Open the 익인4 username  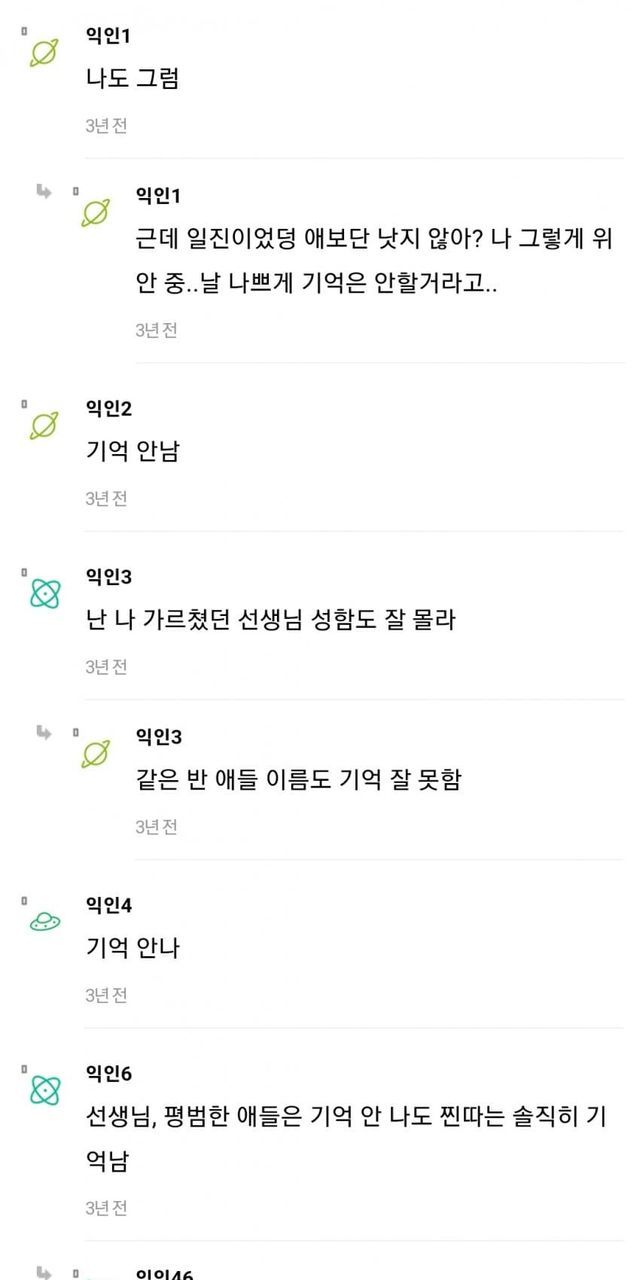[x=109, y=905]
